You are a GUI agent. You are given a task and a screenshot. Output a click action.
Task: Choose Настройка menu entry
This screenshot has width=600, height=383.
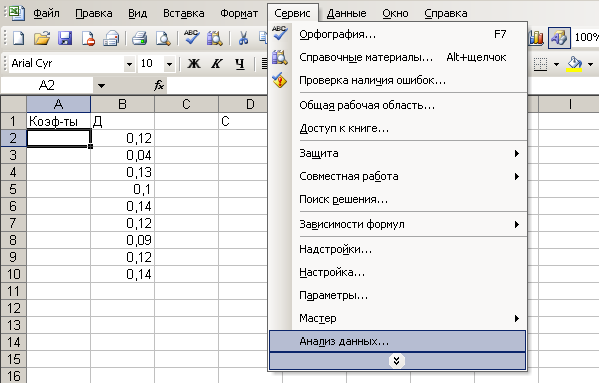[x=397, y=272]
